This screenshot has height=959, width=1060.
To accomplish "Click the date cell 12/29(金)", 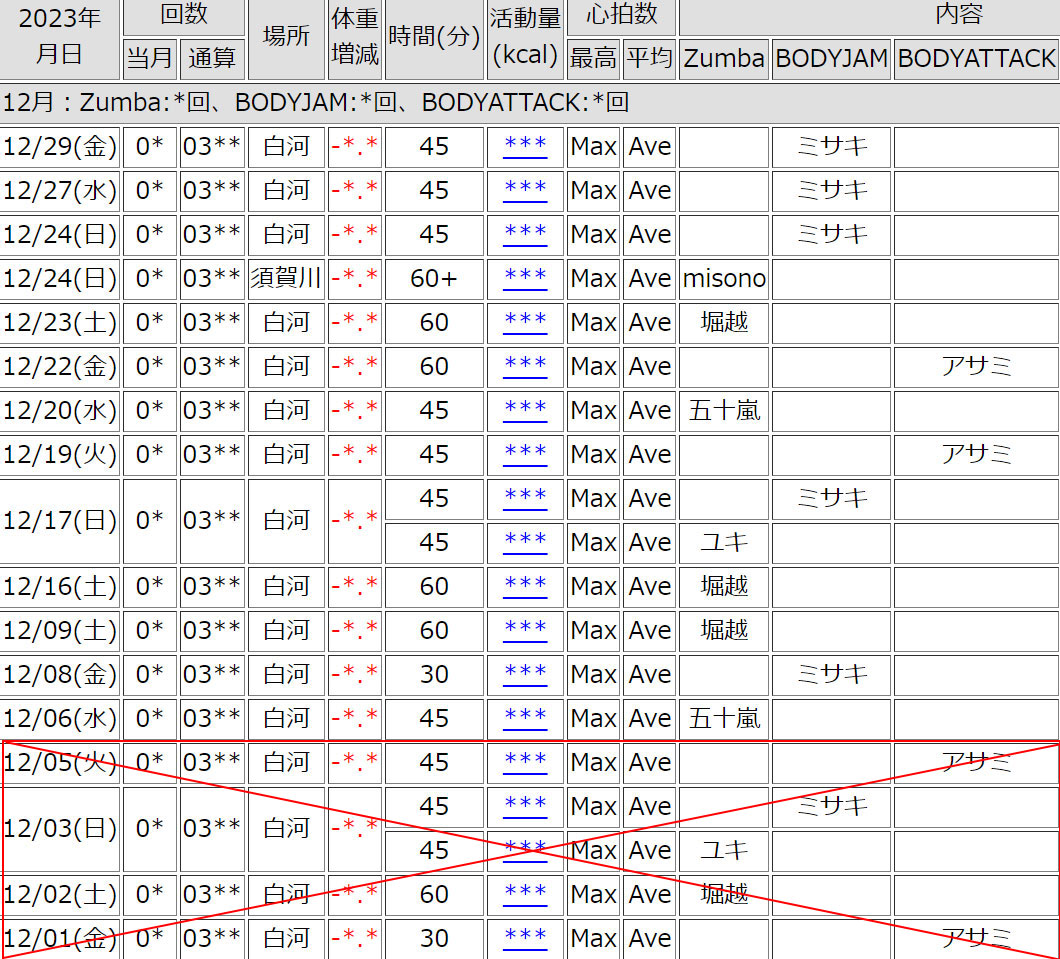I will 59,147.
